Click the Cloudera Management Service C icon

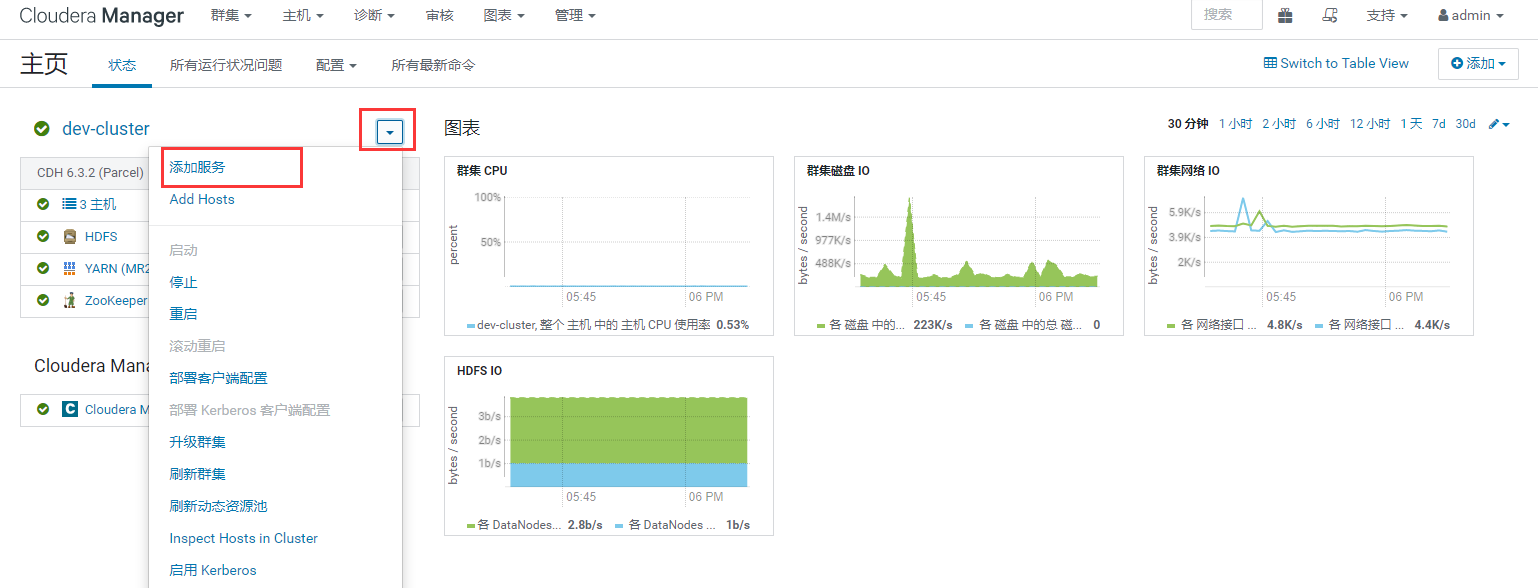pos(70,409)
